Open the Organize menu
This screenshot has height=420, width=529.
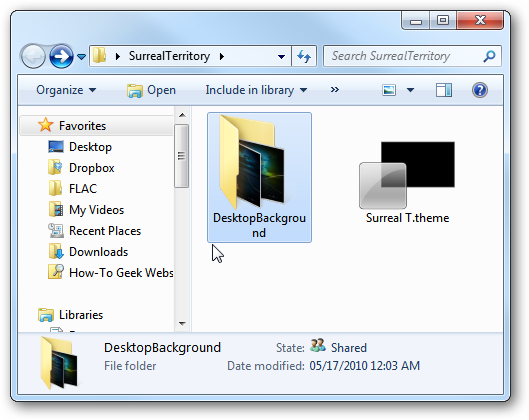(66, 90)
